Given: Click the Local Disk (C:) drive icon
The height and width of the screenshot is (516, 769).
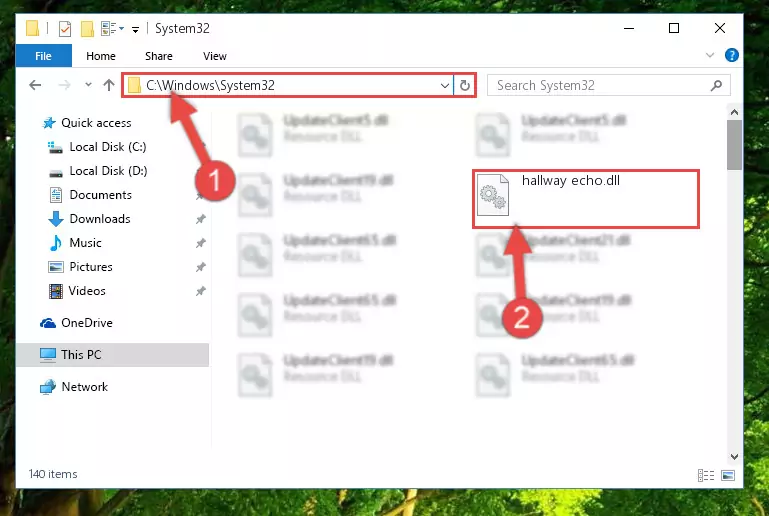Looking at the screenshot, I should (x=55, y=147).
